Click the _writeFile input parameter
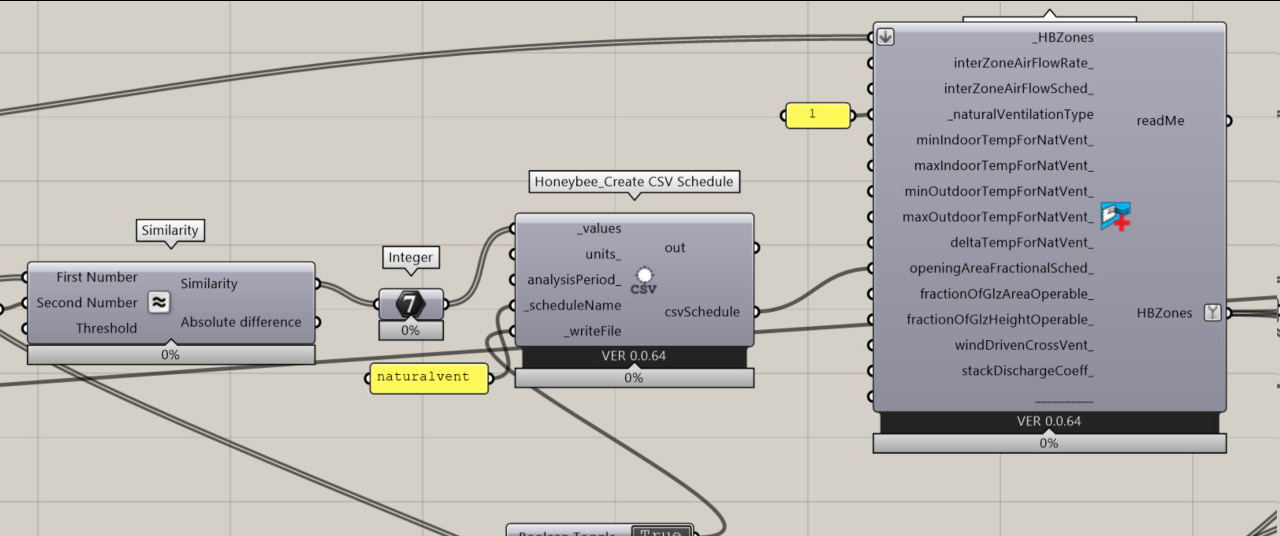 pos(593,330)
